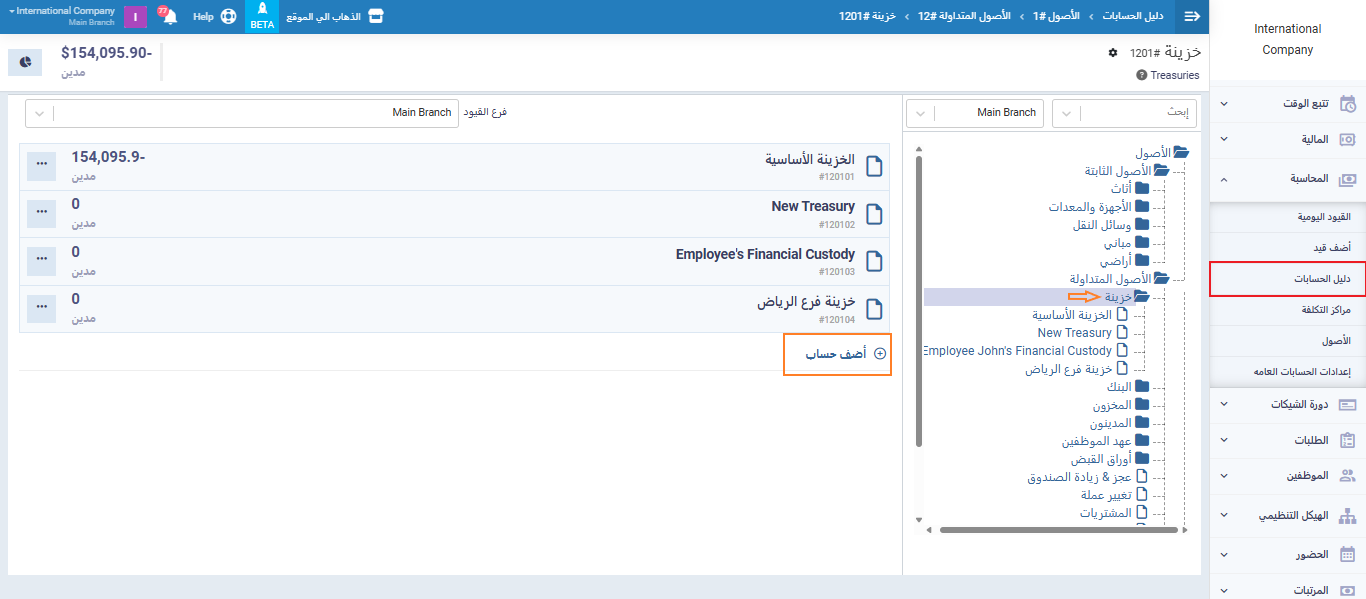Open tree panel Main Branch dropdown

point(974,113)
